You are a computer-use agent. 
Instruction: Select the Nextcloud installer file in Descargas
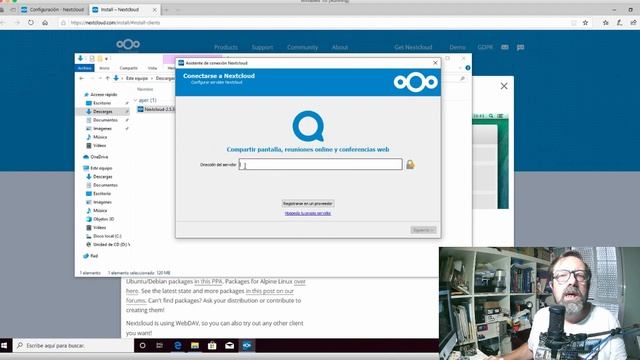pos(156,109)
